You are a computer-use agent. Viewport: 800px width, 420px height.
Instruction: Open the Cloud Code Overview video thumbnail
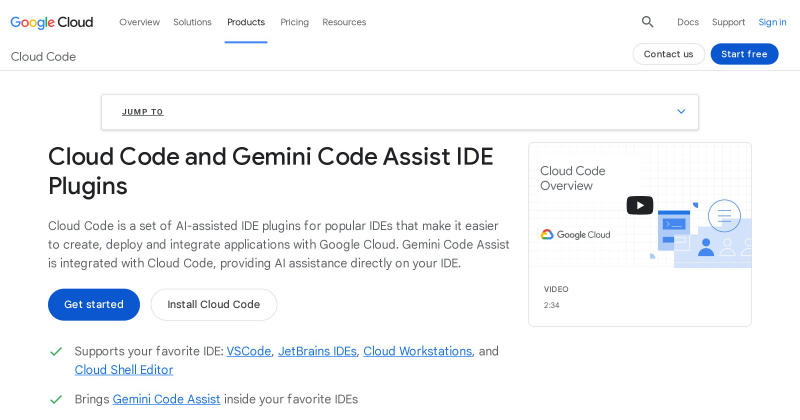(640, 205)
